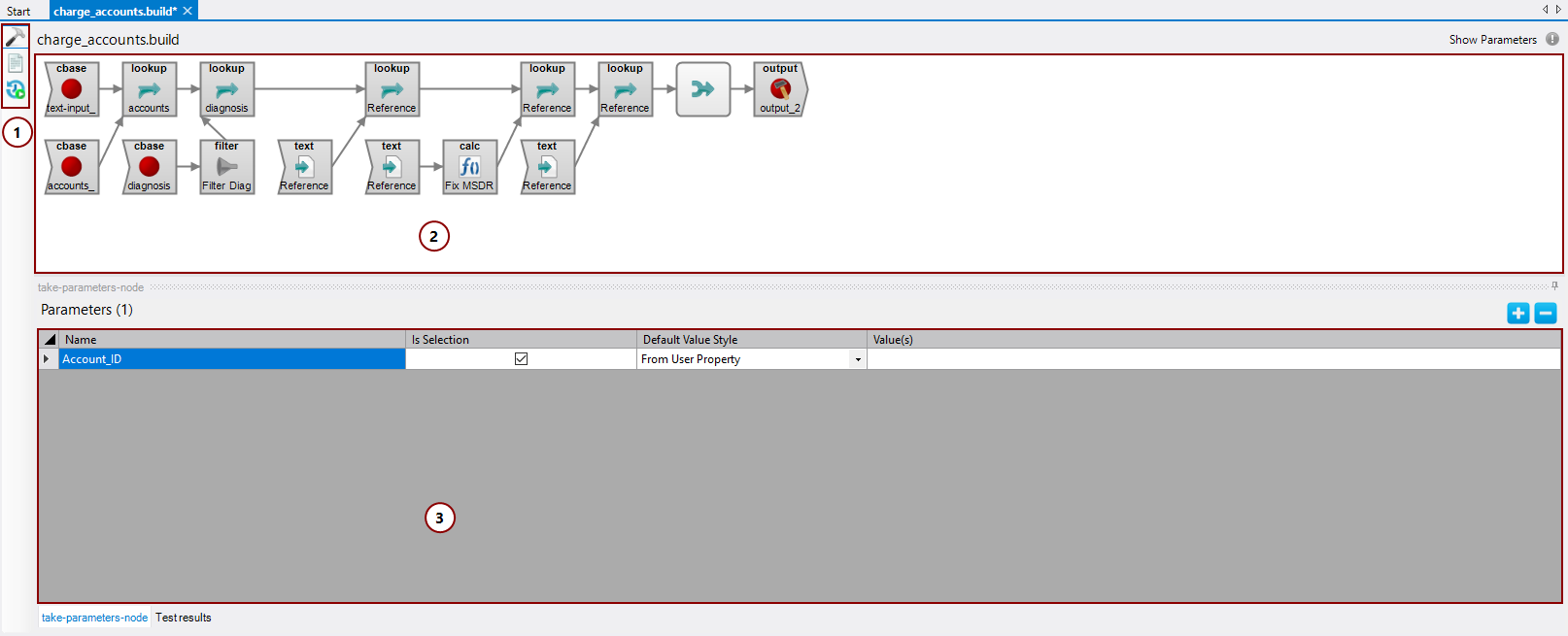
Task: Switch to the Test results tab
Action: tap(183, 618)
